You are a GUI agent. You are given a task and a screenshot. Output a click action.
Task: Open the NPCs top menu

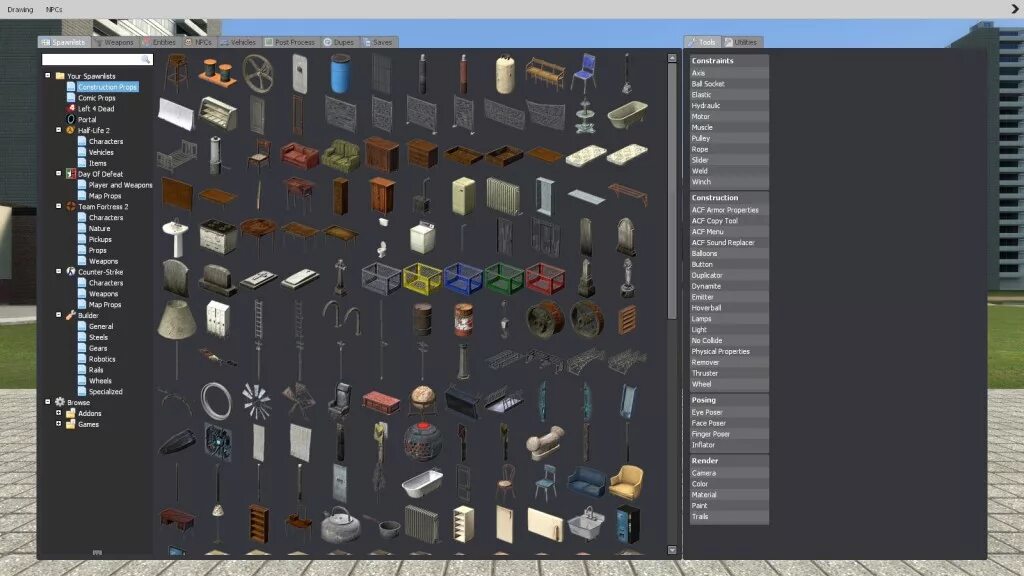(x=54, y=10)
